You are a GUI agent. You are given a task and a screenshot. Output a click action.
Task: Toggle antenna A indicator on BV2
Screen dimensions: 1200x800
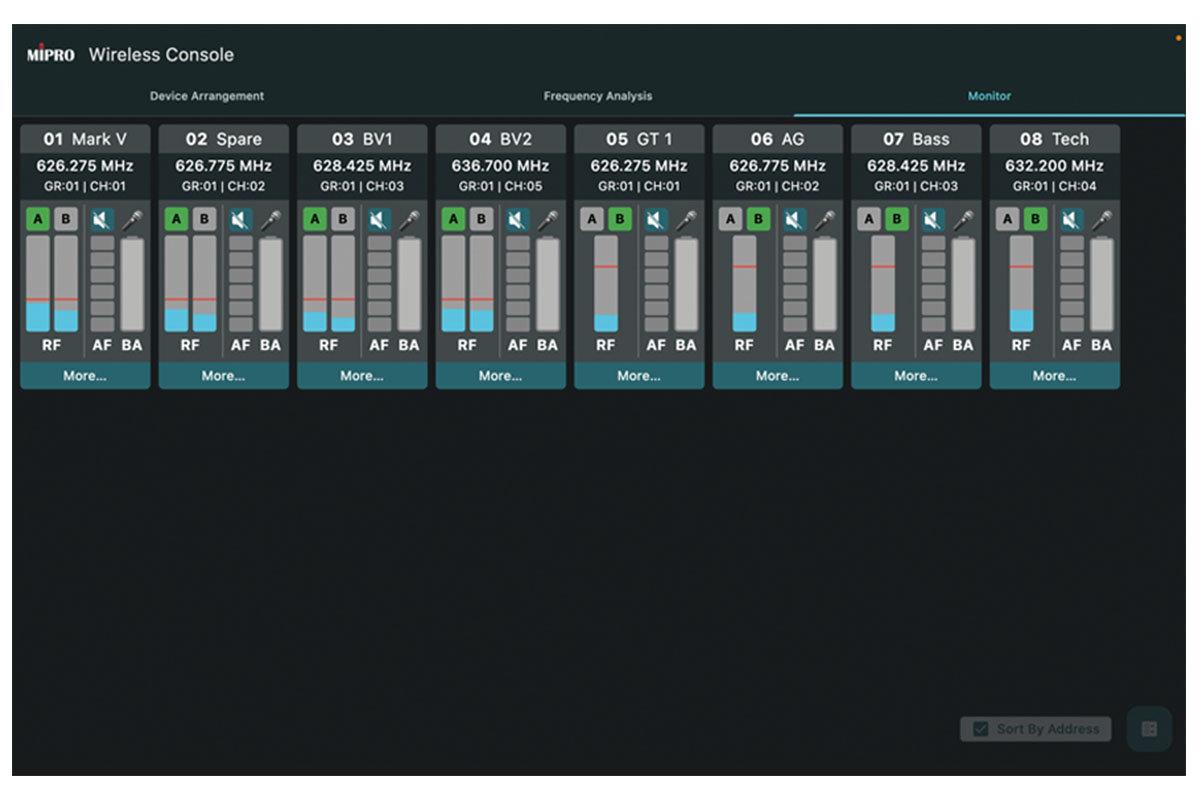pyautogui.click(x=453, y=220)
